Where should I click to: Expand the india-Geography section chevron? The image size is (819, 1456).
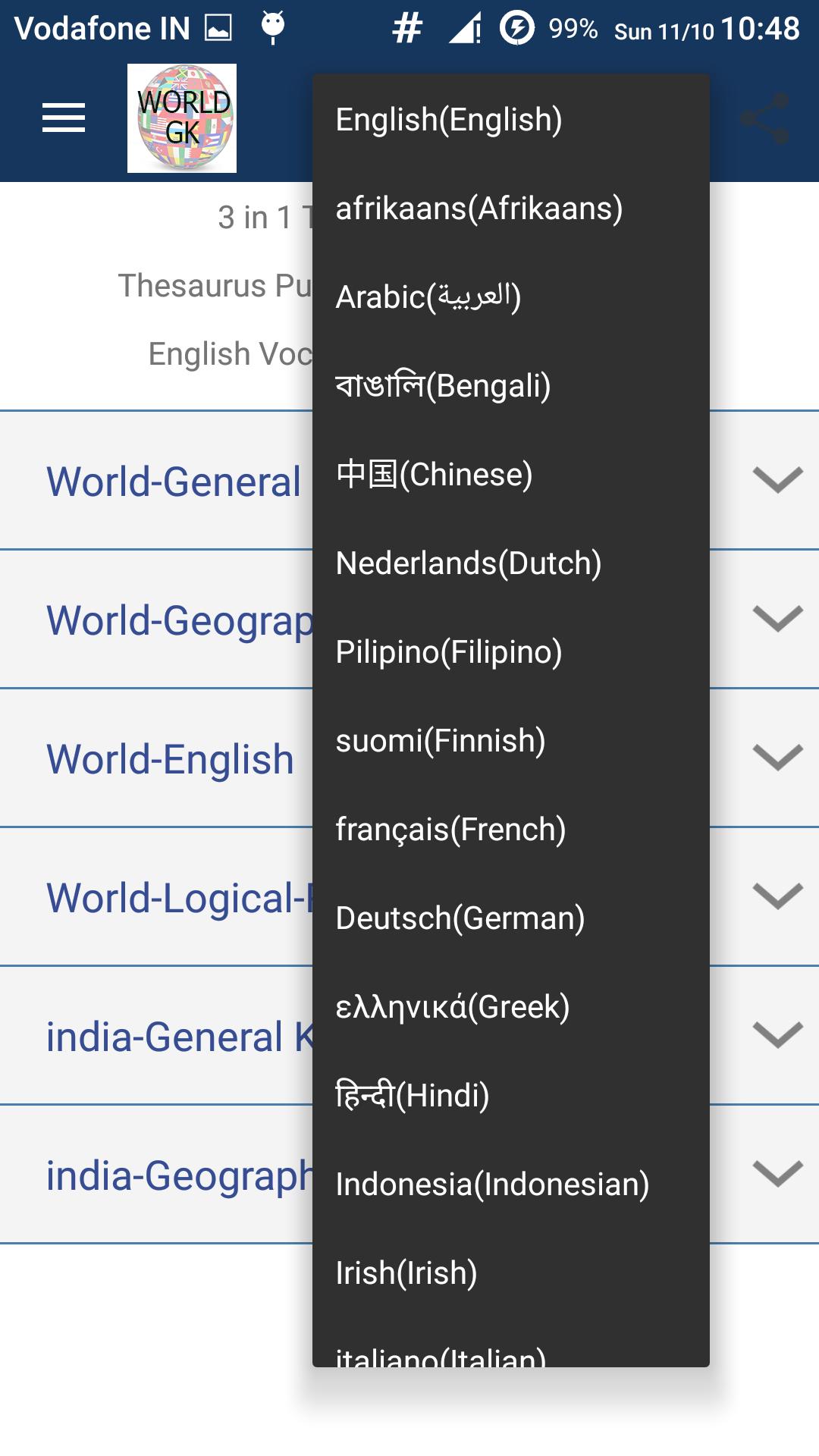[x=777, y=1174]
